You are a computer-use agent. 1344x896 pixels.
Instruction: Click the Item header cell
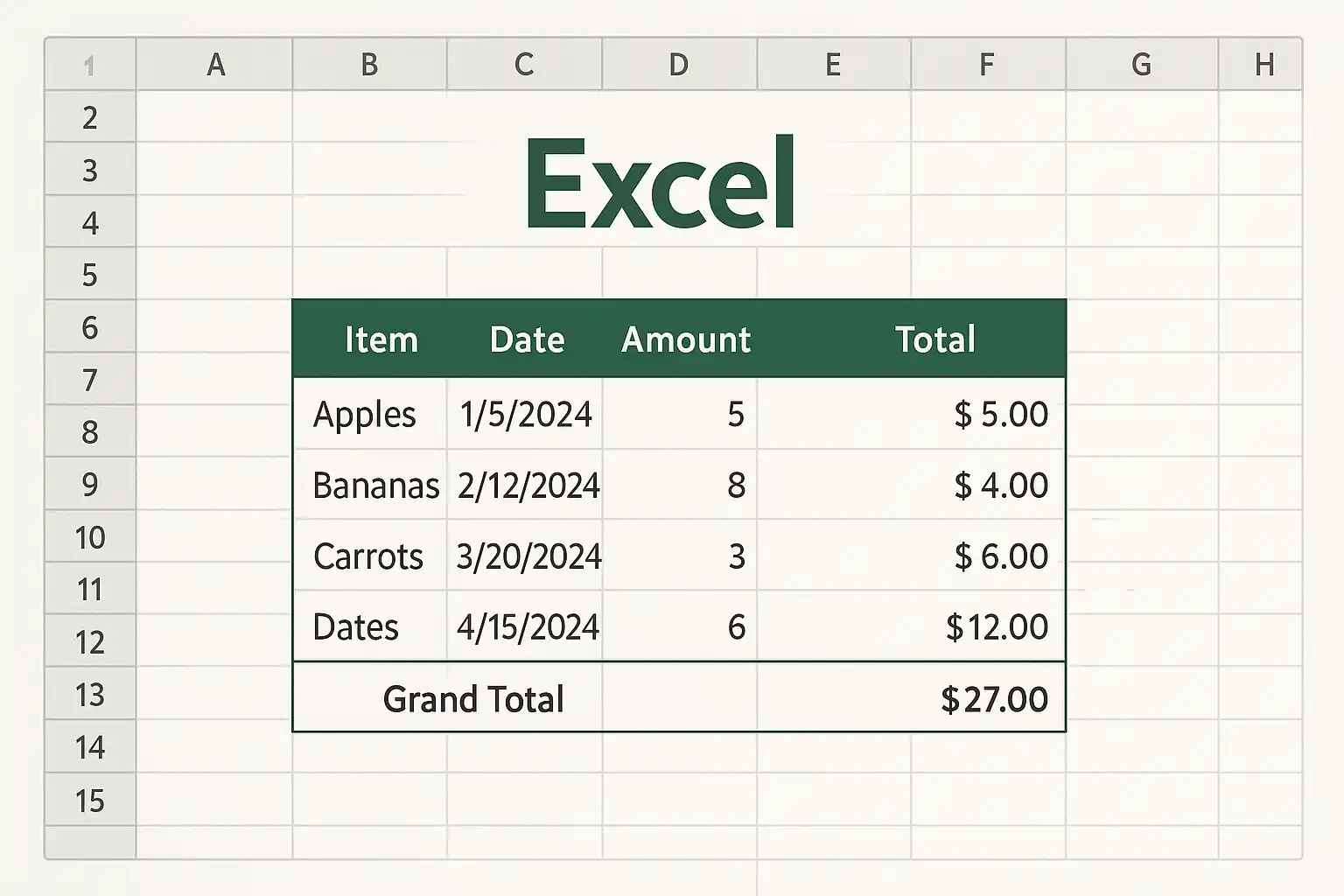coord(381,339)
